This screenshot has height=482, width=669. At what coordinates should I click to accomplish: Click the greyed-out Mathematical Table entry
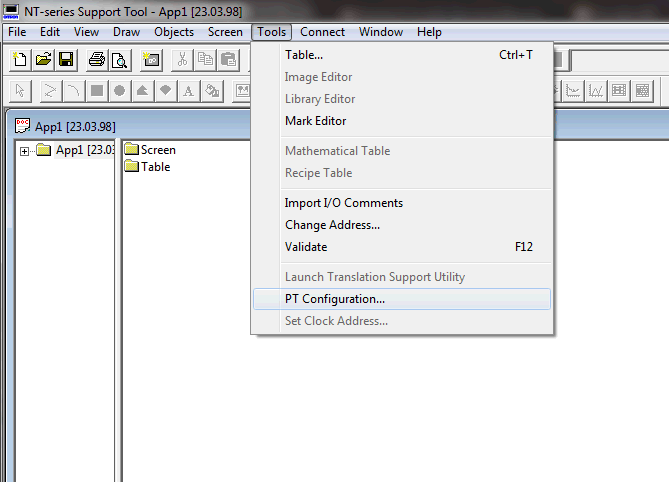pos(402,151)
